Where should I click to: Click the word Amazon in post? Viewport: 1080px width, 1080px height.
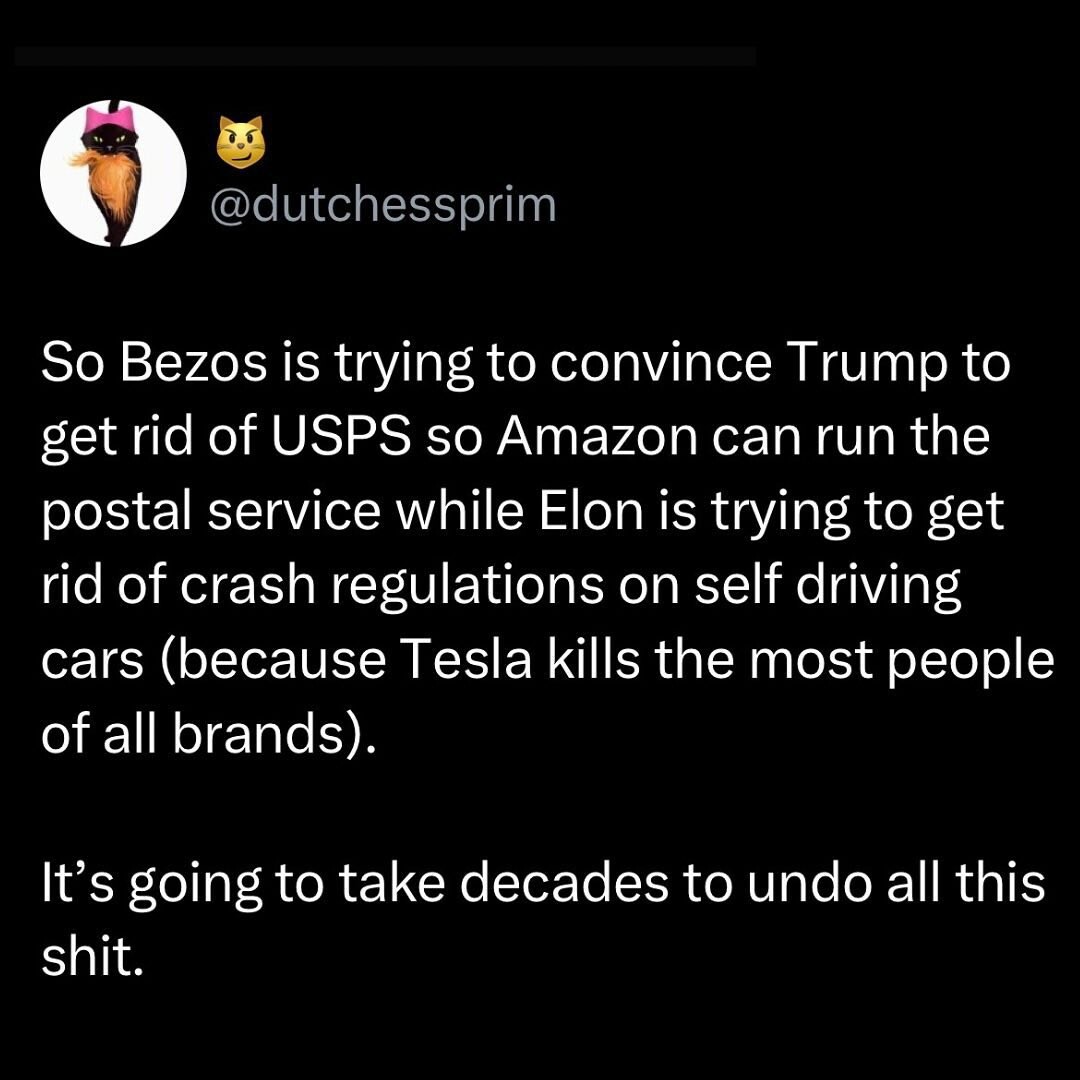pyautogui.click(x=597, y=437)
